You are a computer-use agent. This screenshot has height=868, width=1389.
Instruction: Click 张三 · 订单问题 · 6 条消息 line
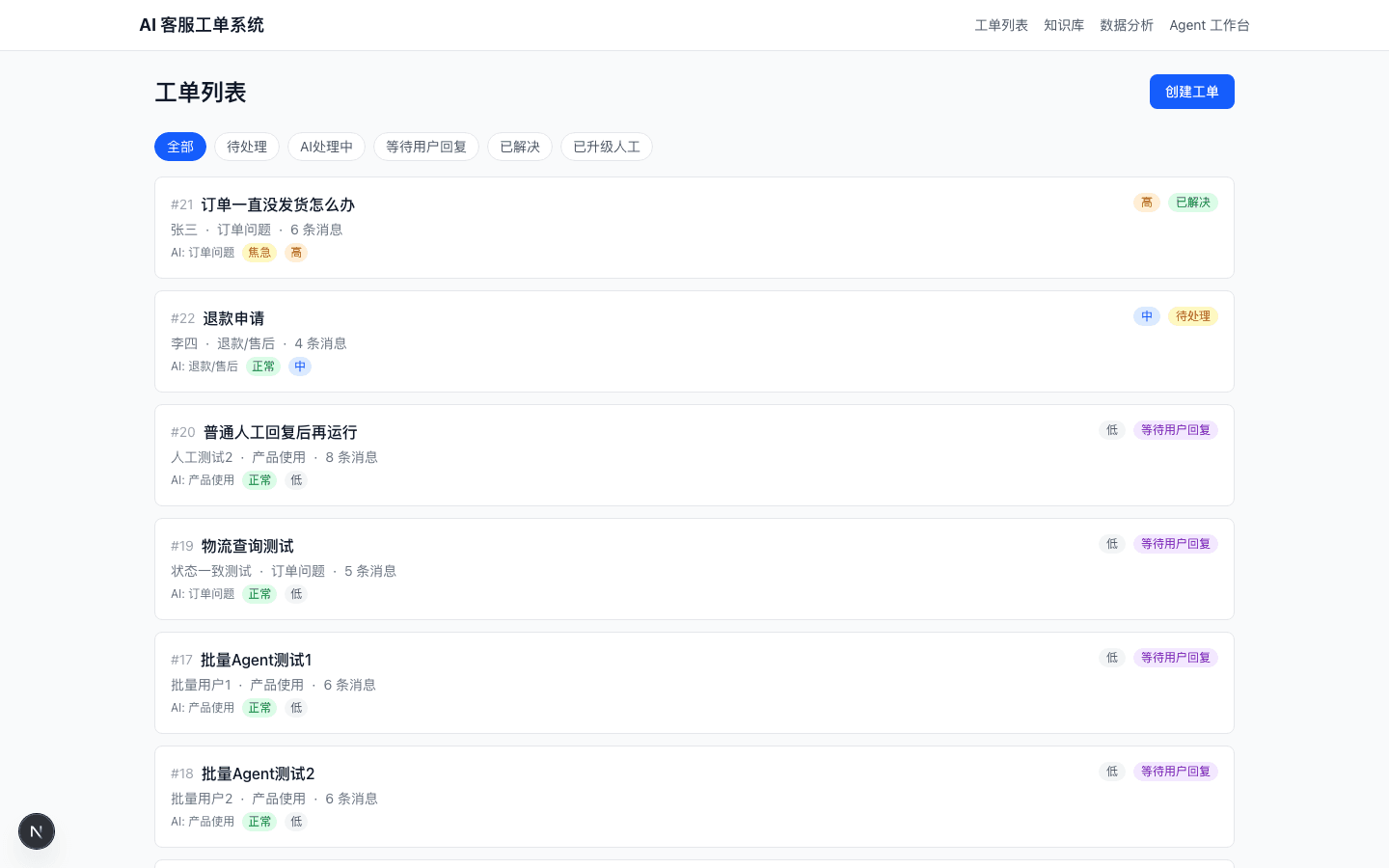tap(257, 230)
